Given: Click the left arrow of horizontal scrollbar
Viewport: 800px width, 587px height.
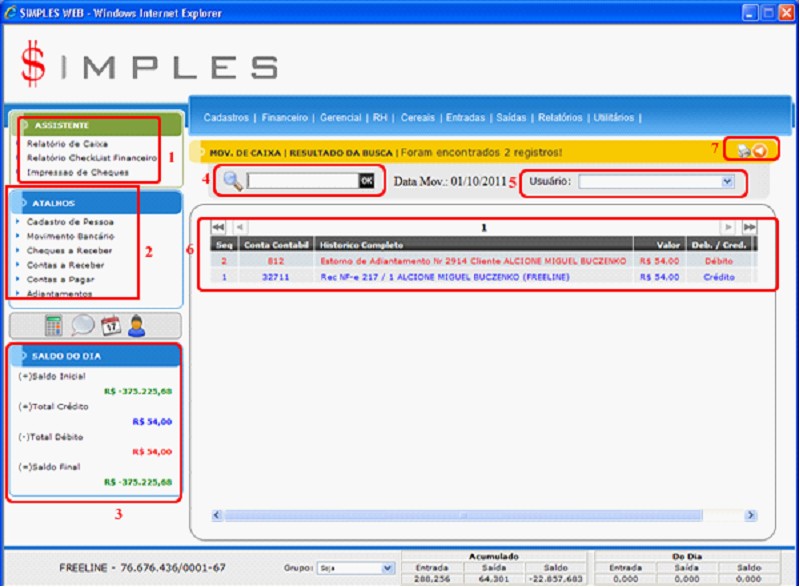Looking at the screenshot, I should [217, 515].
